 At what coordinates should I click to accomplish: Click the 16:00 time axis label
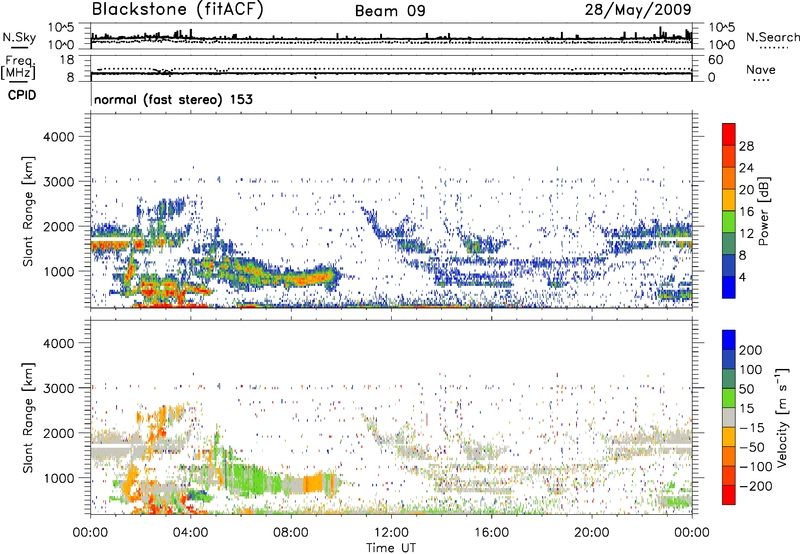coord(491,533)
